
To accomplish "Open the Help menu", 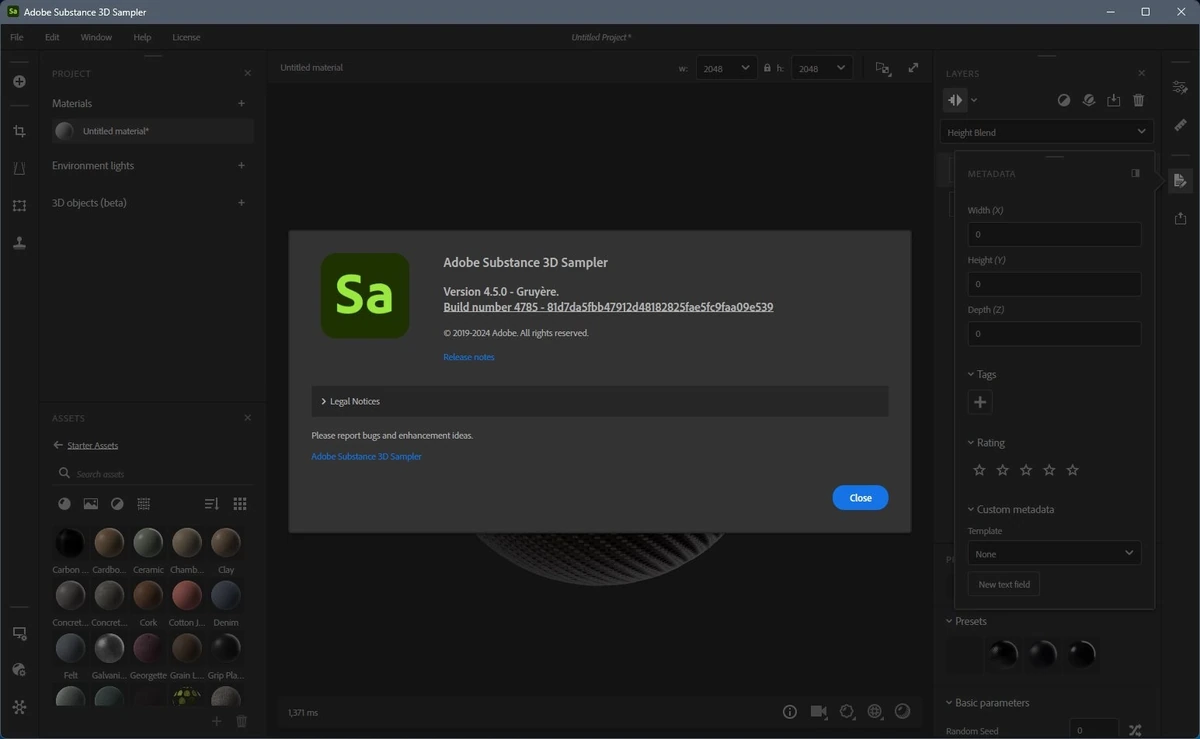I will (x=142, y=37).
